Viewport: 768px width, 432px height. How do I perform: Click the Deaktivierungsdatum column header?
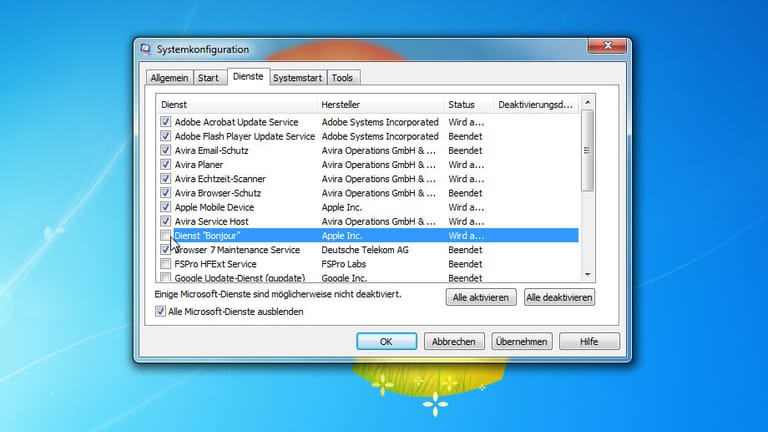[536, 104]
